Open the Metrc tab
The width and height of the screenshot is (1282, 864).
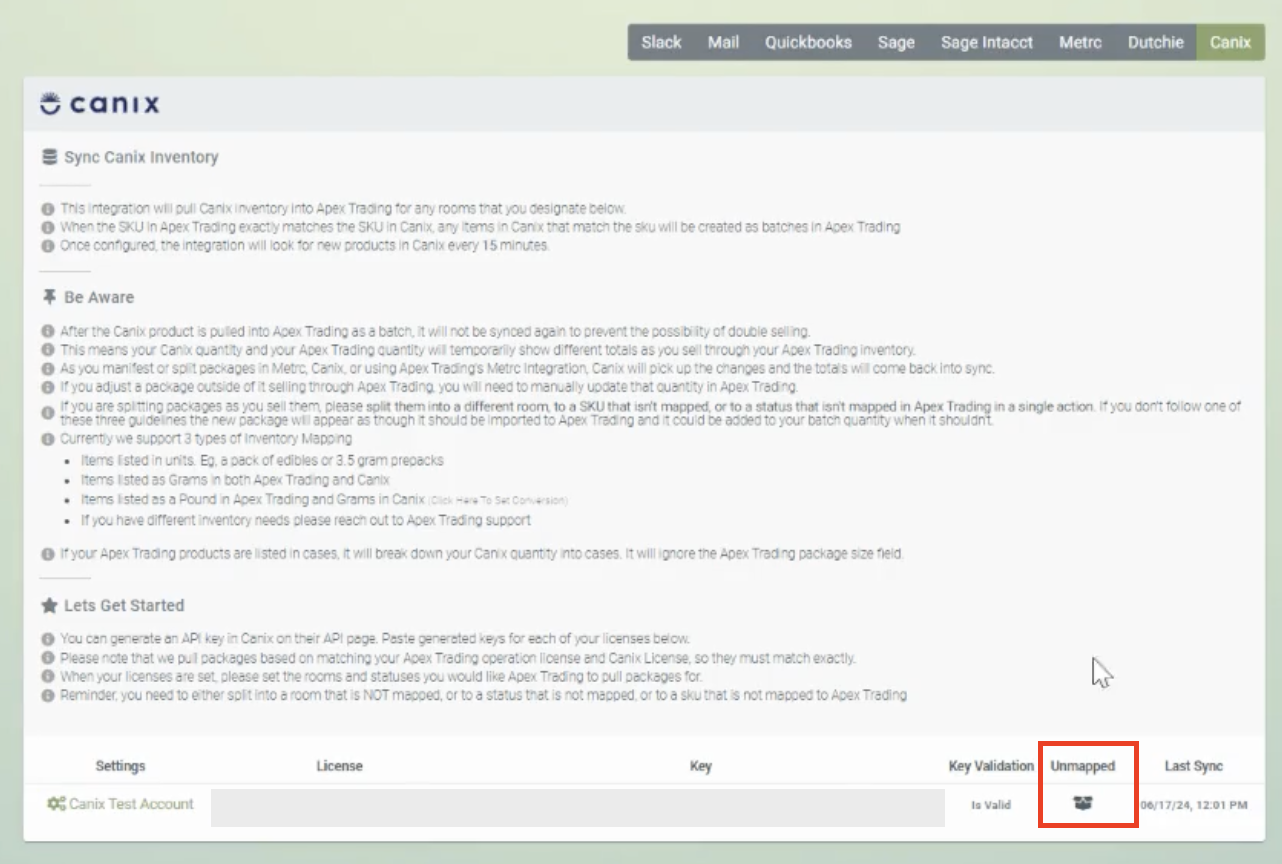(1080, 42)
